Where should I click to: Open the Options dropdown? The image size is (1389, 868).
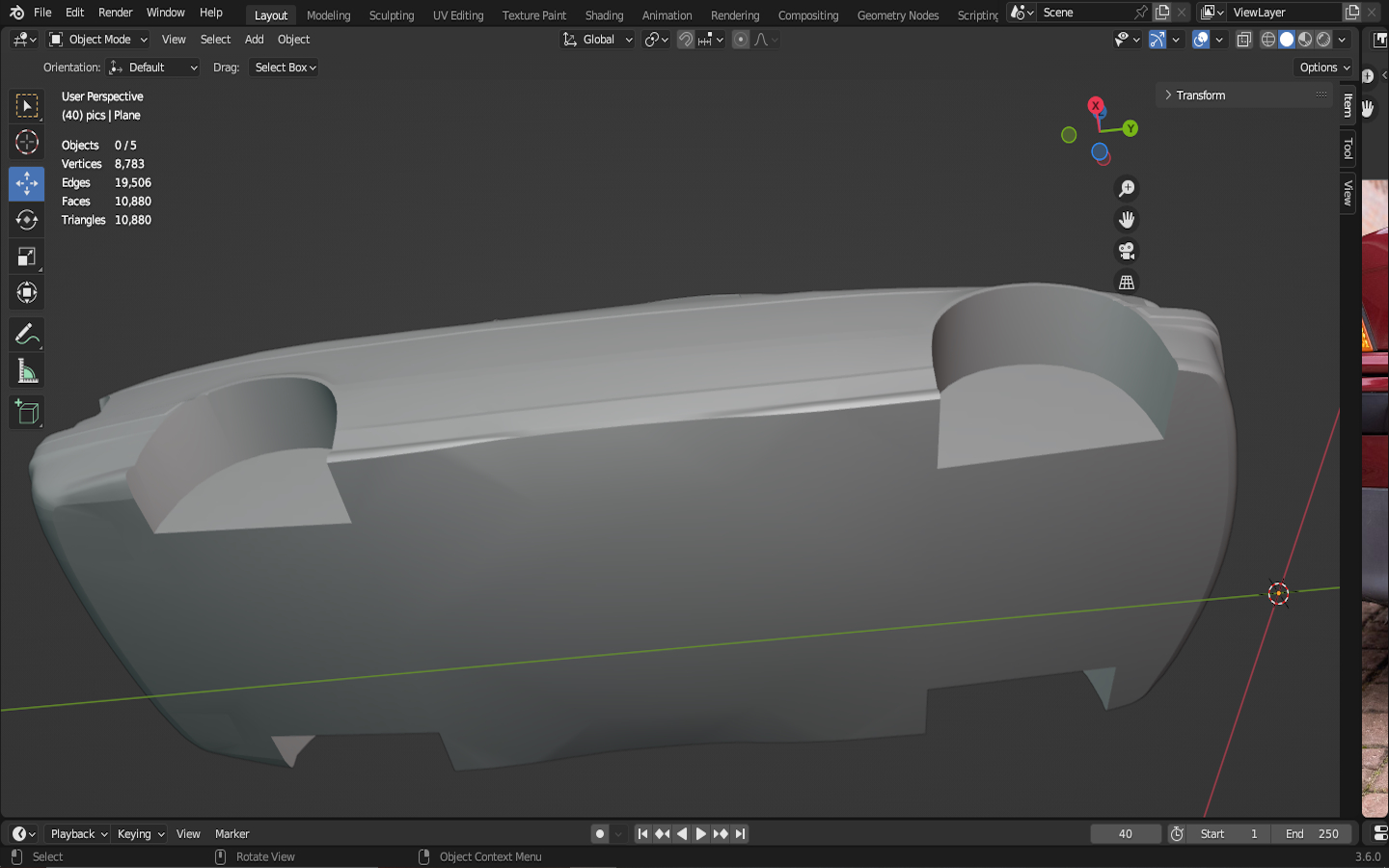click(x=1324, y=68)
